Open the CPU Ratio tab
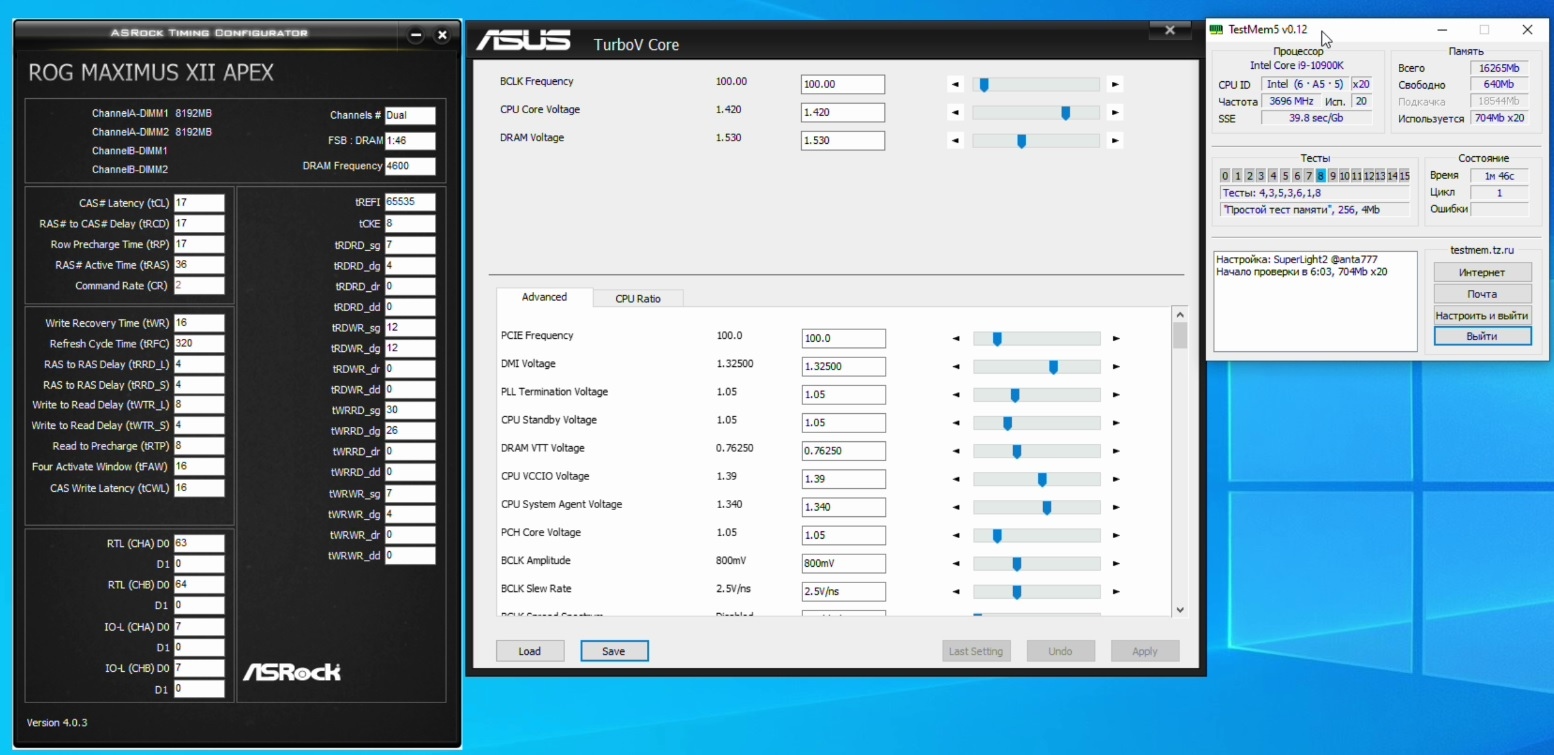 [x=638, y=298]
